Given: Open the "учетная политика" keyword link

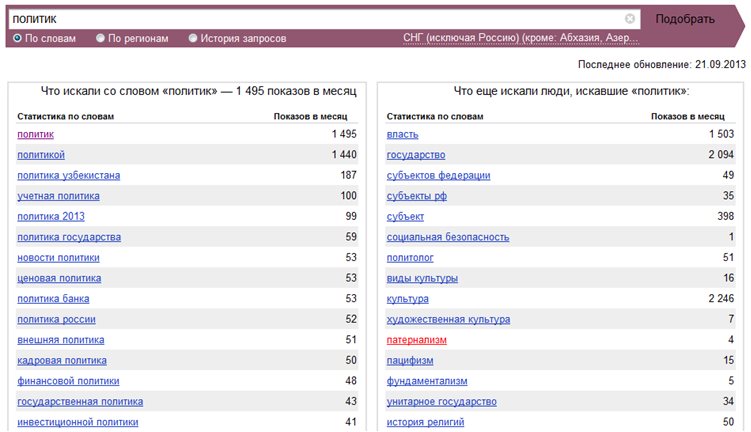Looking at the screenshot, I should click(58, 196).
